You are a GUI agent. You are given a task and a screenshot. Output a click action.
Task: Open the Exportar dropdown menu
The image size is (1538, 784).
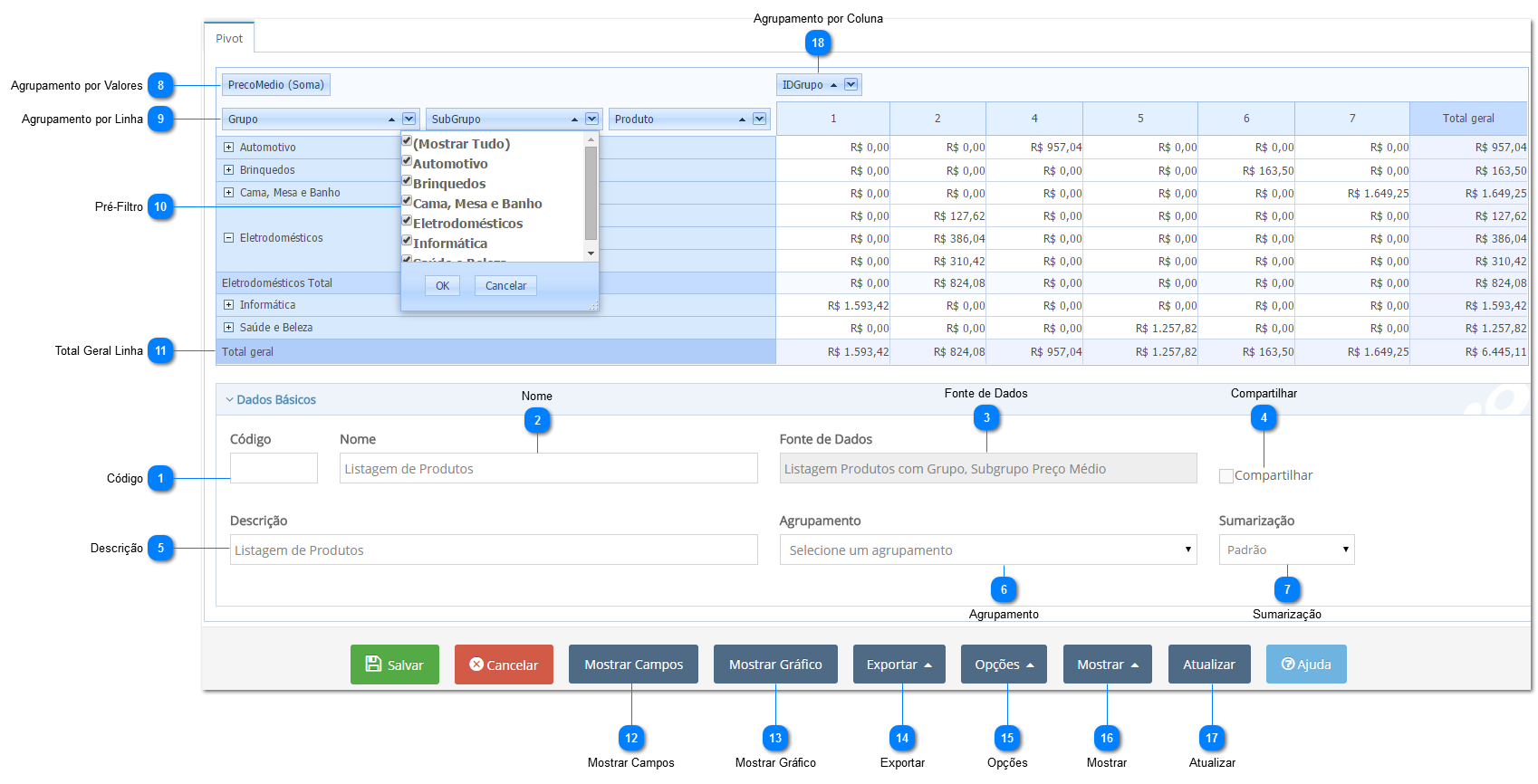point(899,664)
